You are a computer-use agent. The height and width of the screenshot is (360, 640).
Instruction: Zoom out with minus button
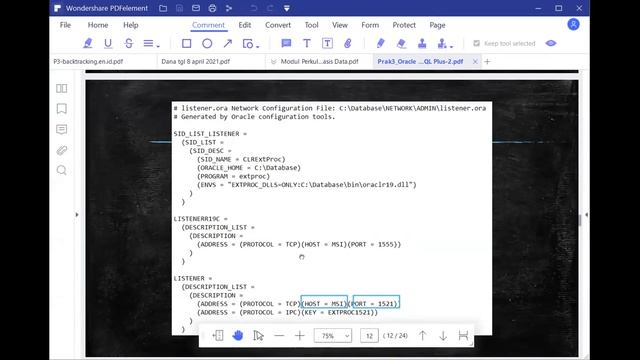pos(279,336)
